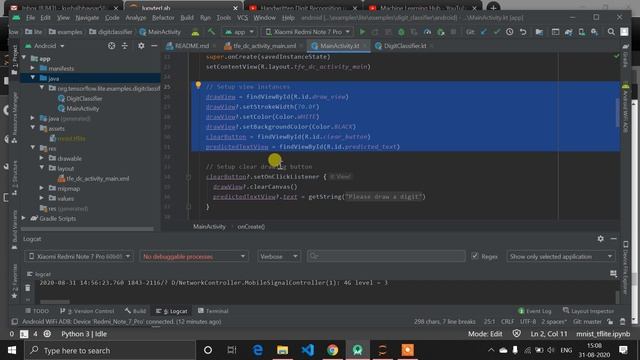Collapse the java folder in tree
This screenshot has height=360, width=640.
[33, 78]
